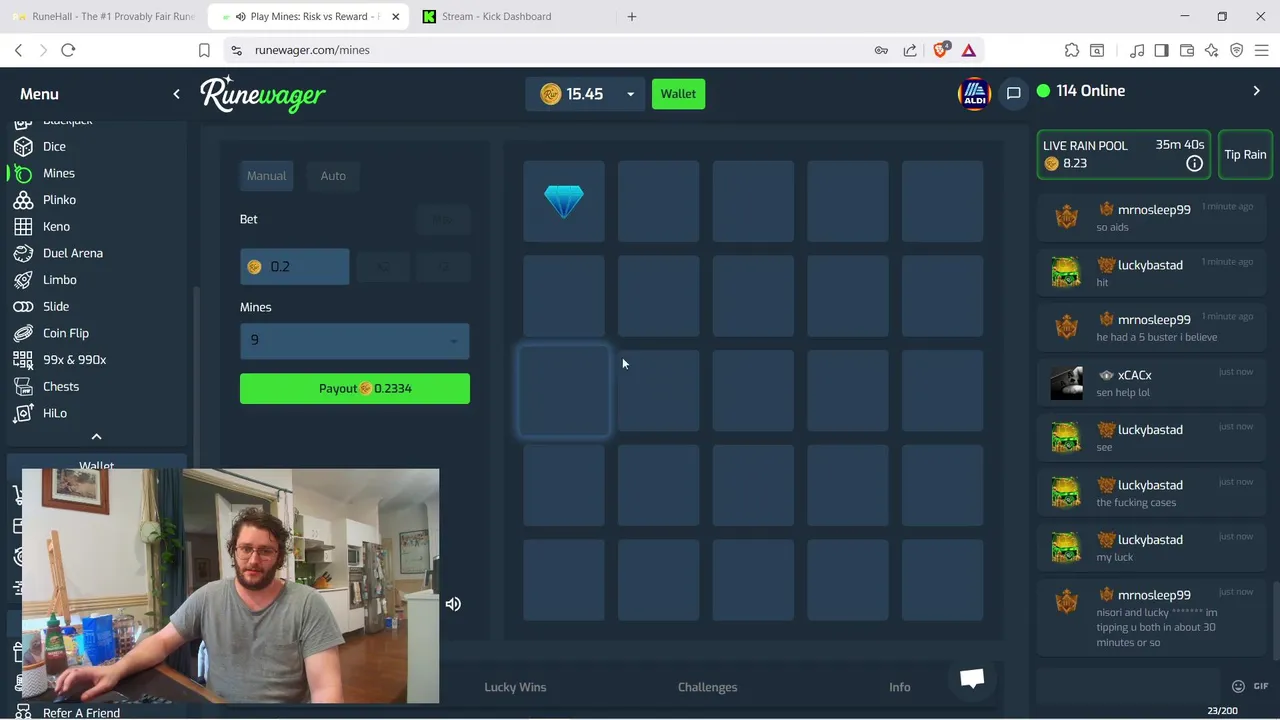The width and height of the screenshot is (1280, 720).
Task: Open the emoji picker in chat
Action: pyautogui.click(x=1238, y=686)
